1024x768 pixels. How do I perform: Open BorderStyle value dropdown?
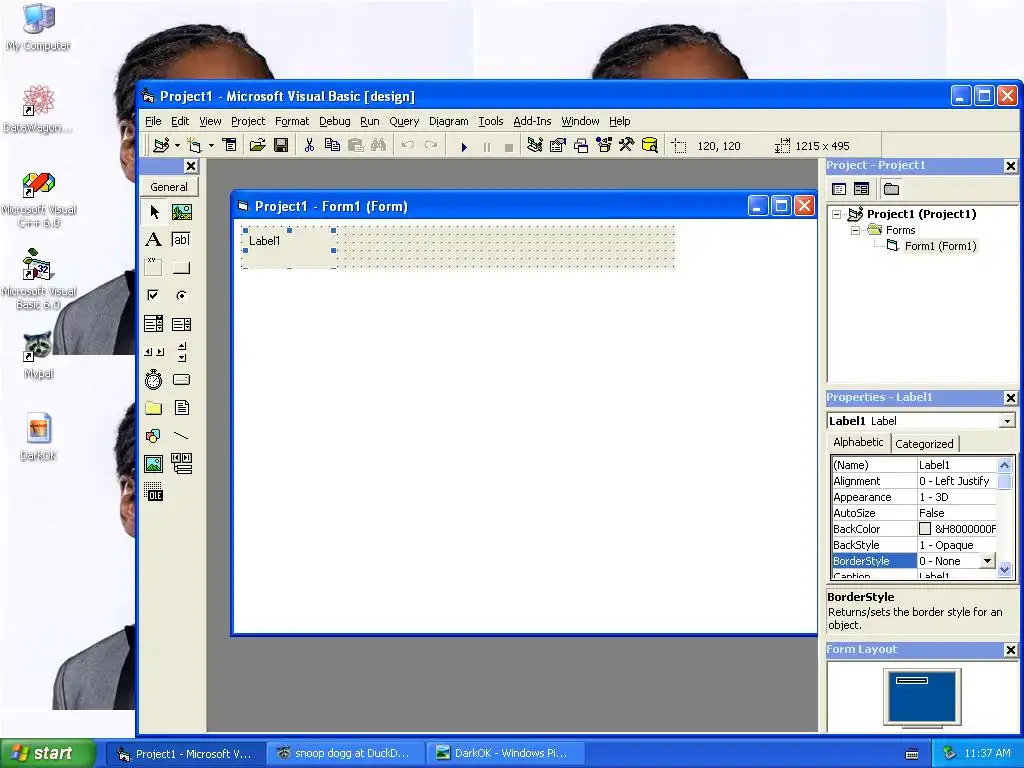pos(987,560)
